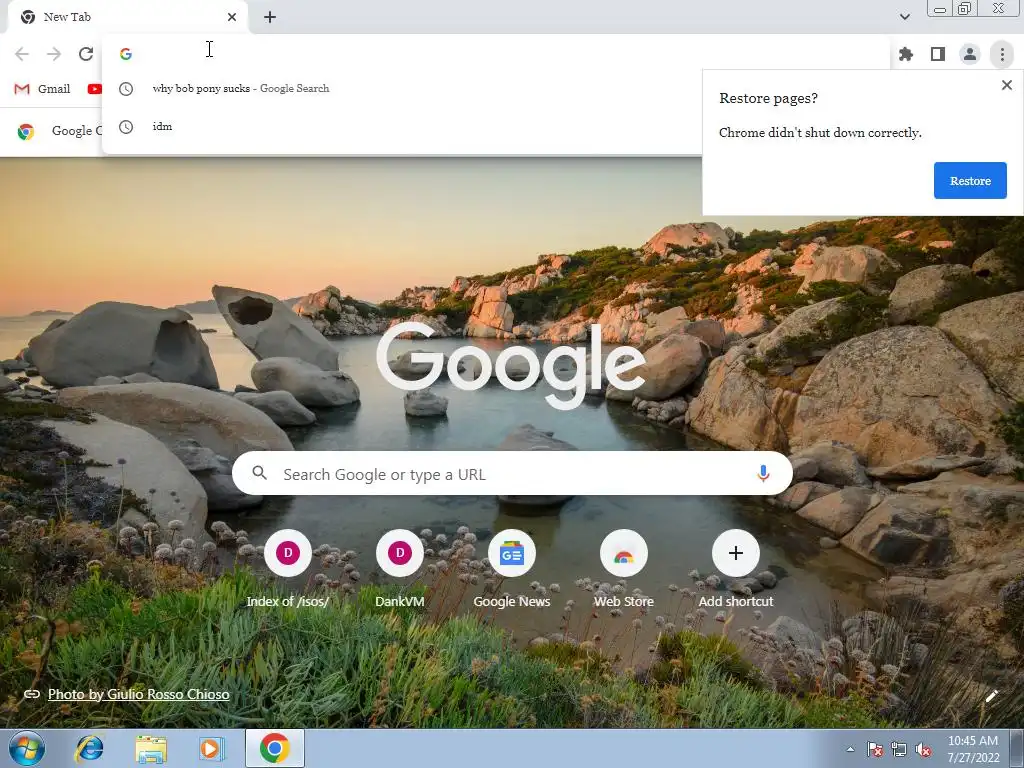Open the Gmail bookmark
The width and height of the screenshot is (1024, 768).
(x=42, y=89)
